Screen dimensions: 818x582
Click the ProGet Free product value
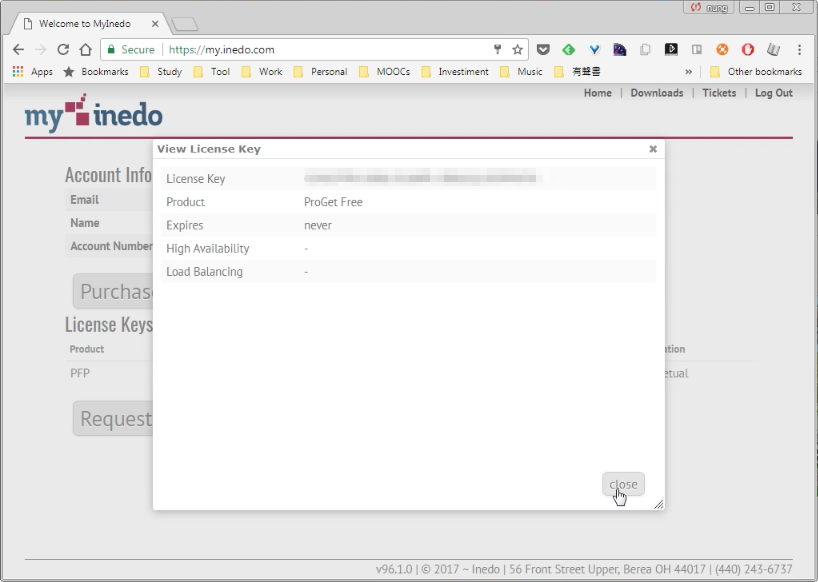[x=333, y=202]
